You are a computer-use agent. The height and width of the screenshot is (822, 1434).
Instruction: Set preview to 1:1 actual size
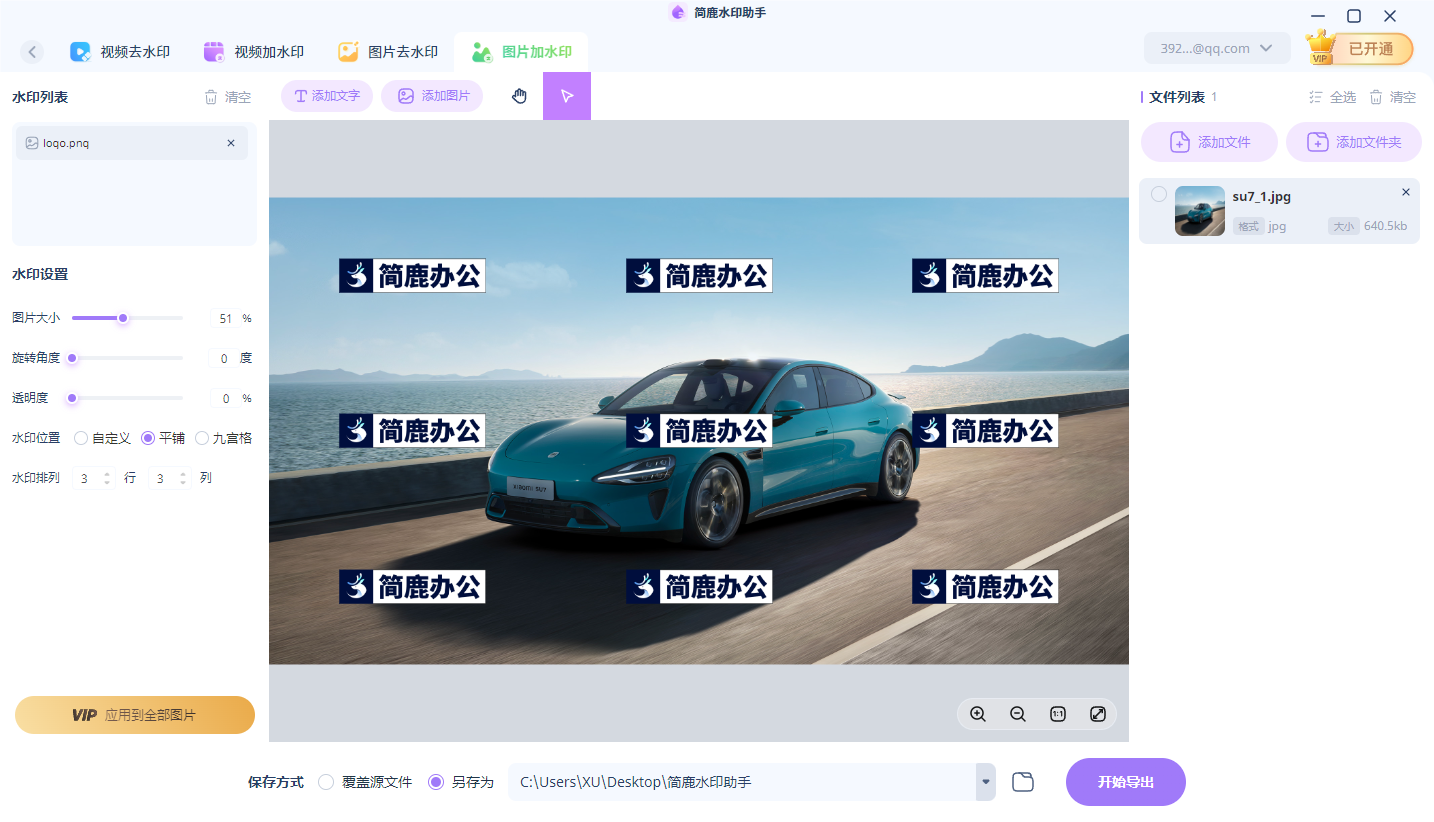[1057, 714]
